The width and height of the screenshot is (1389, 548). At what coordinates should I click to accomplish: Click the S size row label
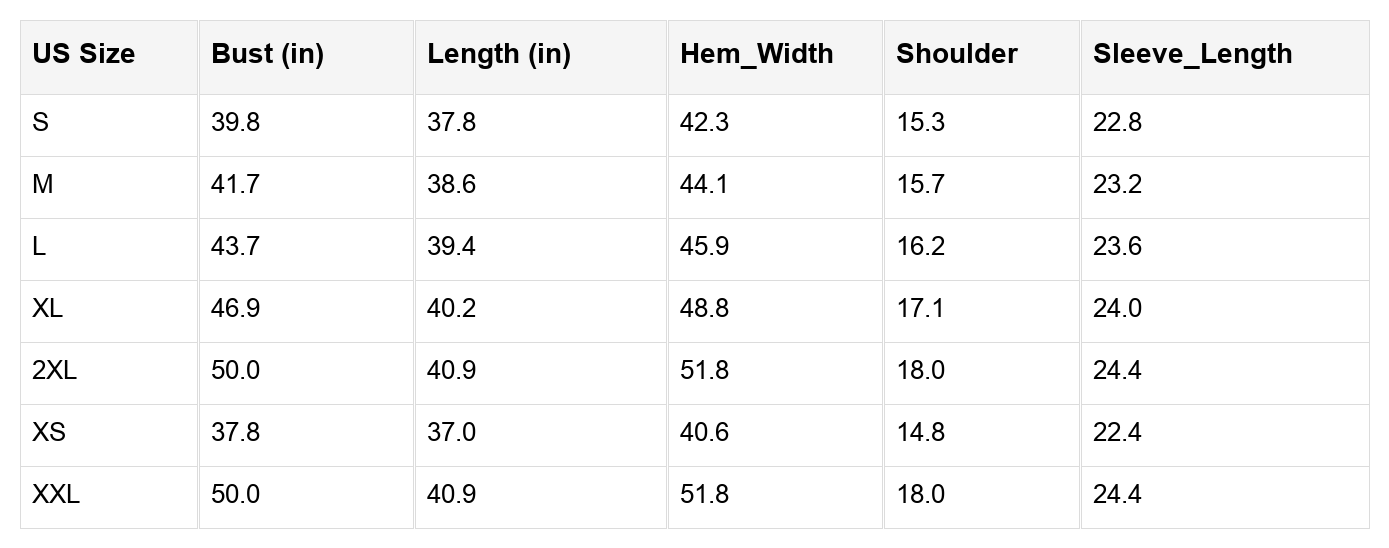point(40,123)
